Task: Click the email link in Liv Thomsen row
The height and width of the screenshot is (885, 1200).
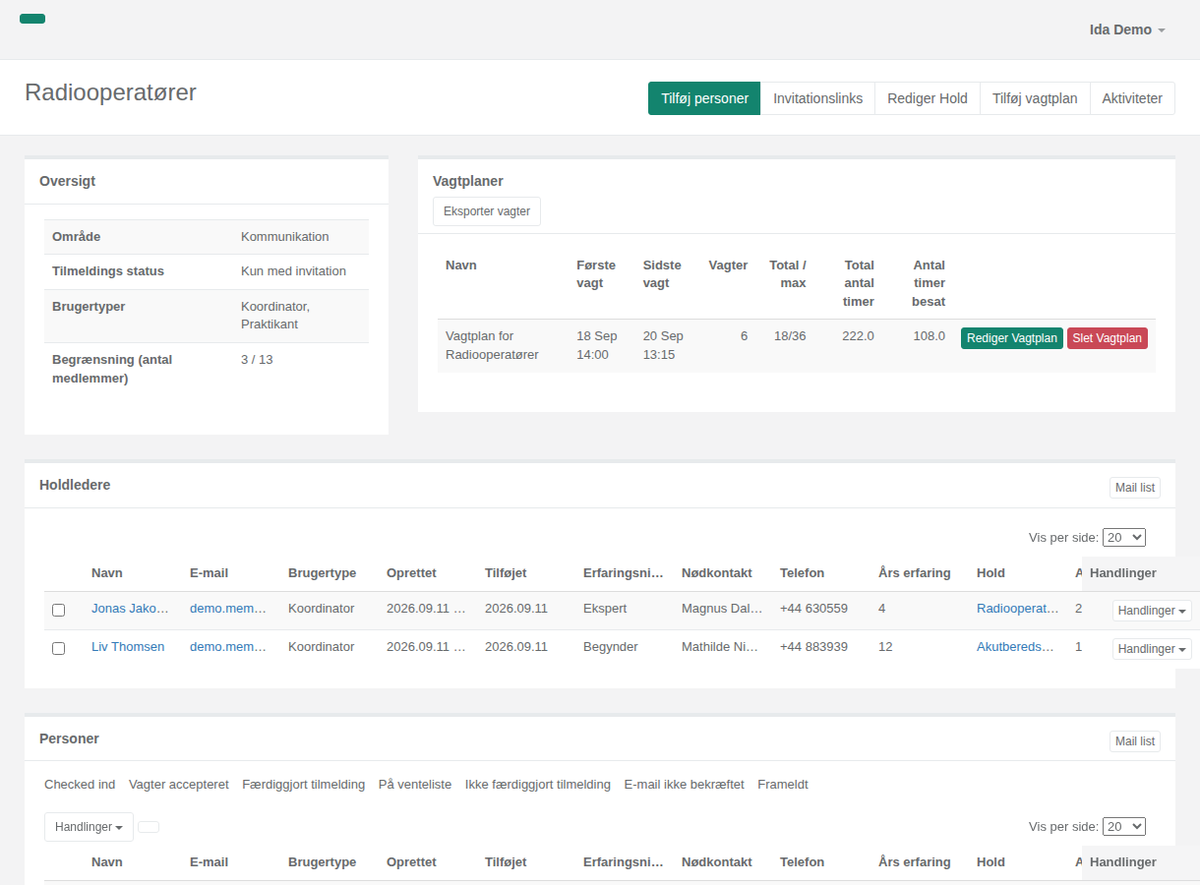Action: [x=228, y=647]
